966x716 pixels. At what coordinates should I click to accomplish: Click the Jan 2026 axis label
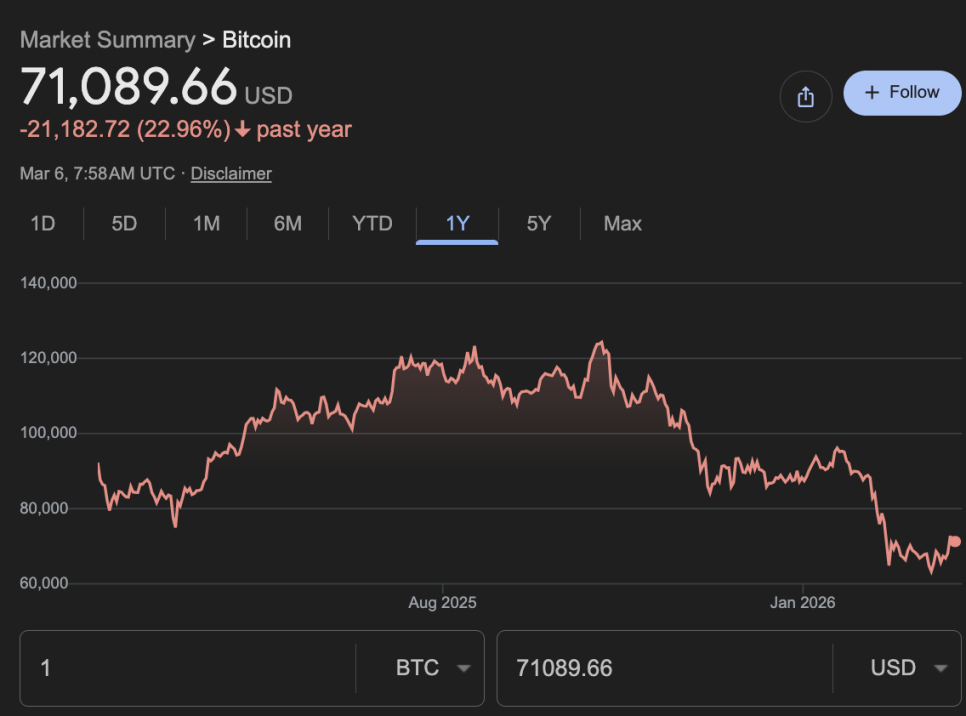pos(803,603)
